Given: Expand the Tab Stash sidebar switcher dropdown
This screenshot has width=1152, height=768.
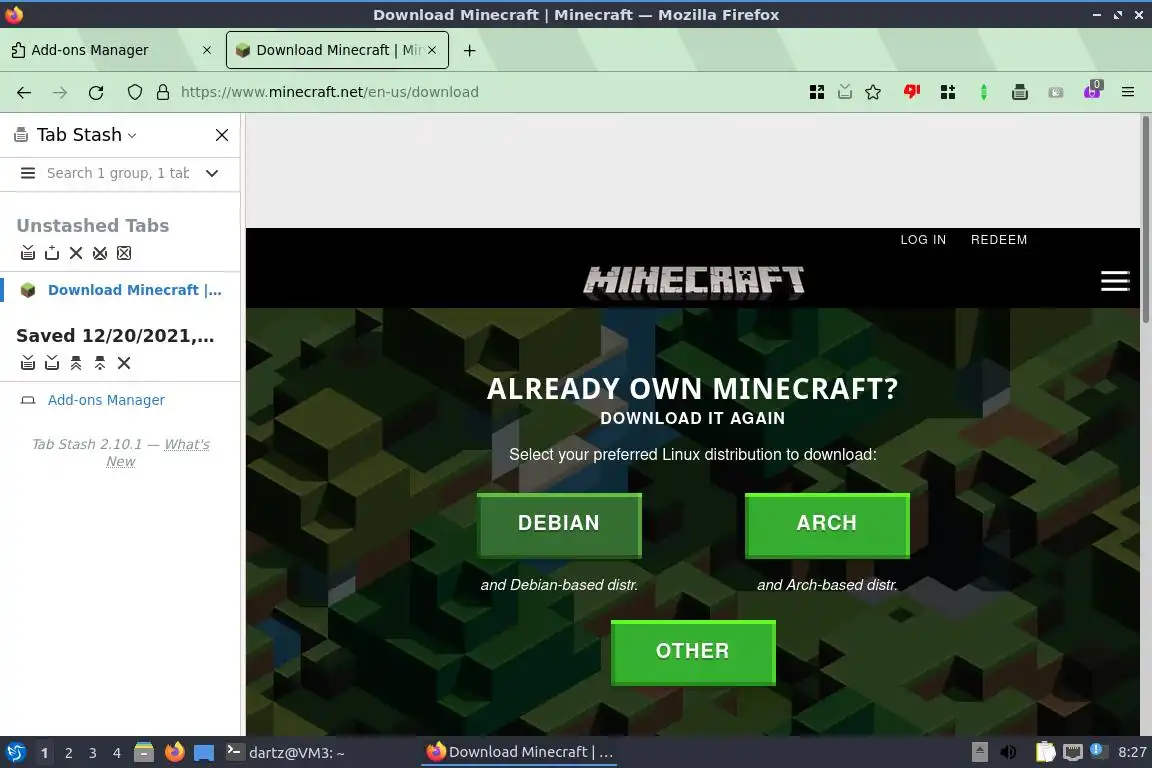Looking at the screenshot, I should (x=132, y=135).
